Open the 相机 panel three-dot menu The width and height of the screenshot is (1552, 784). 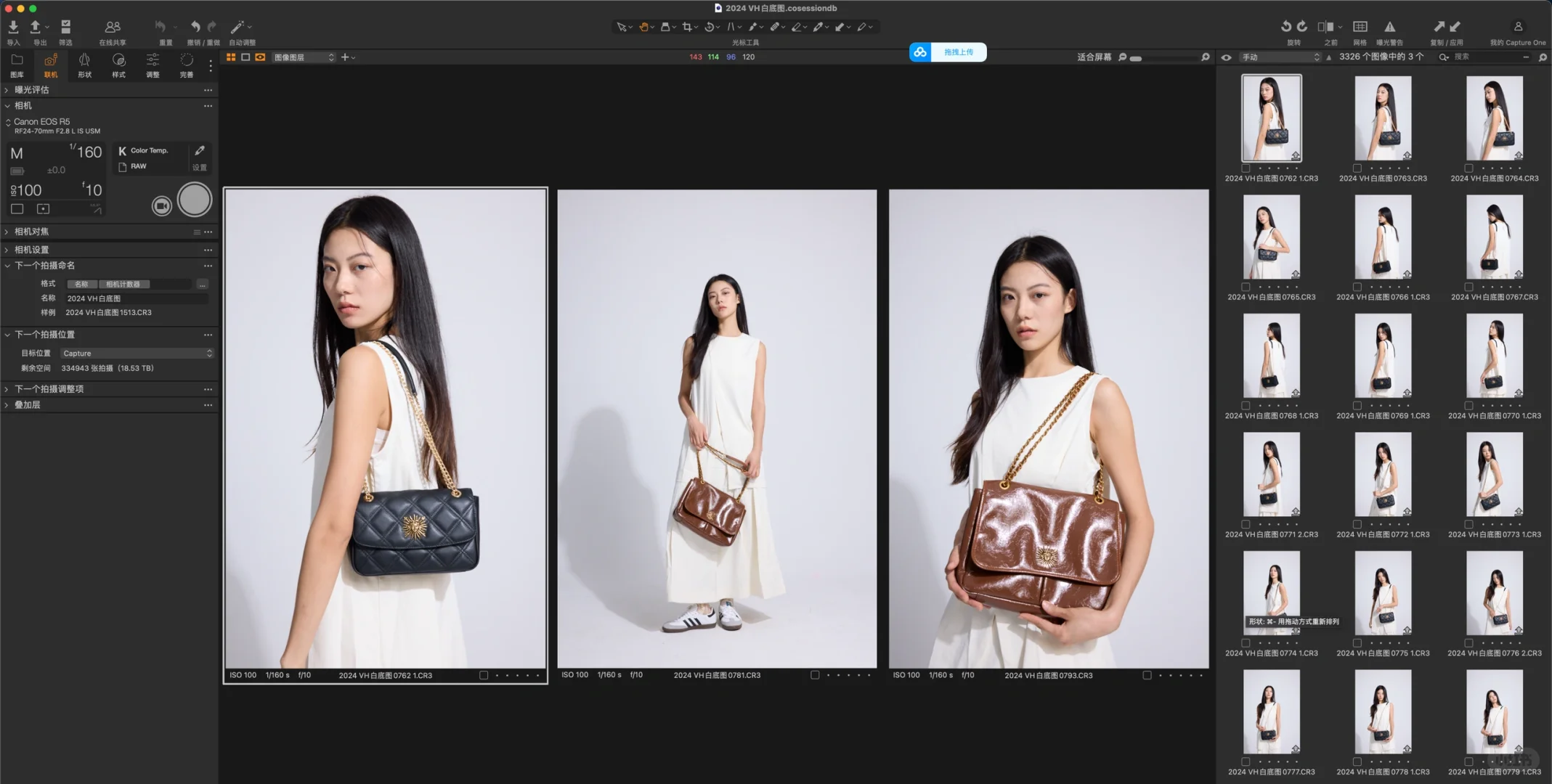pyautogui.click(x=208, y=106)
